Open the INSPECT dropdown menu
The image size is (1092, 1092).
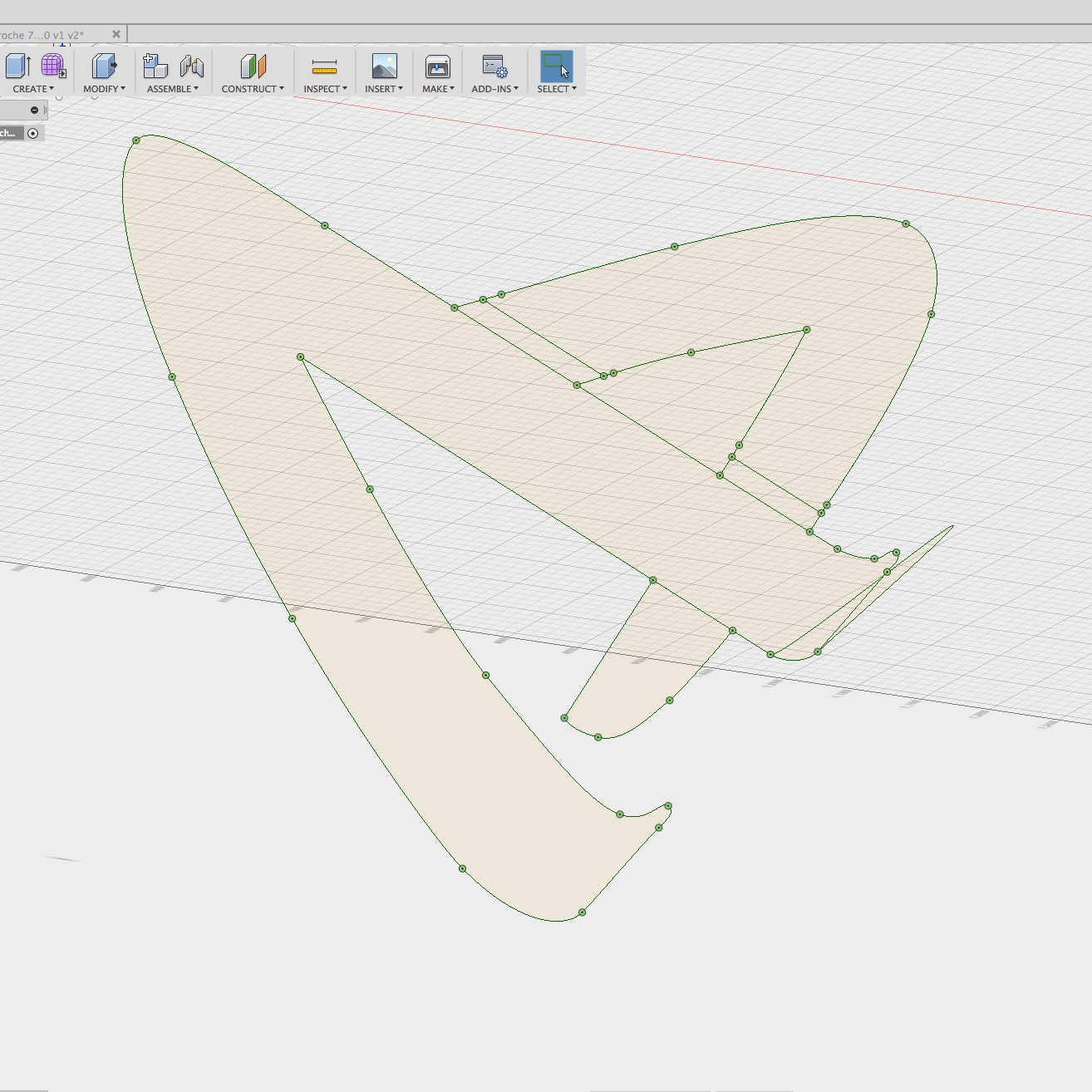(x=325, y=89)
